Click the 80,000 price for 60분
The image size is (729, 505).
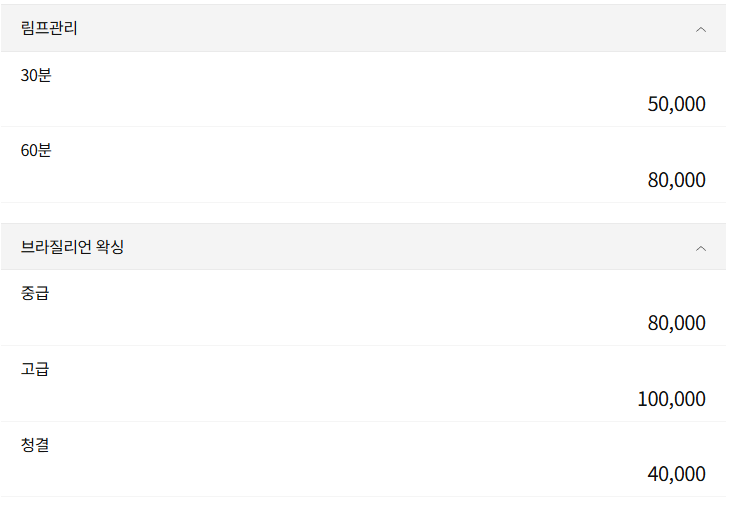point(676,180)
